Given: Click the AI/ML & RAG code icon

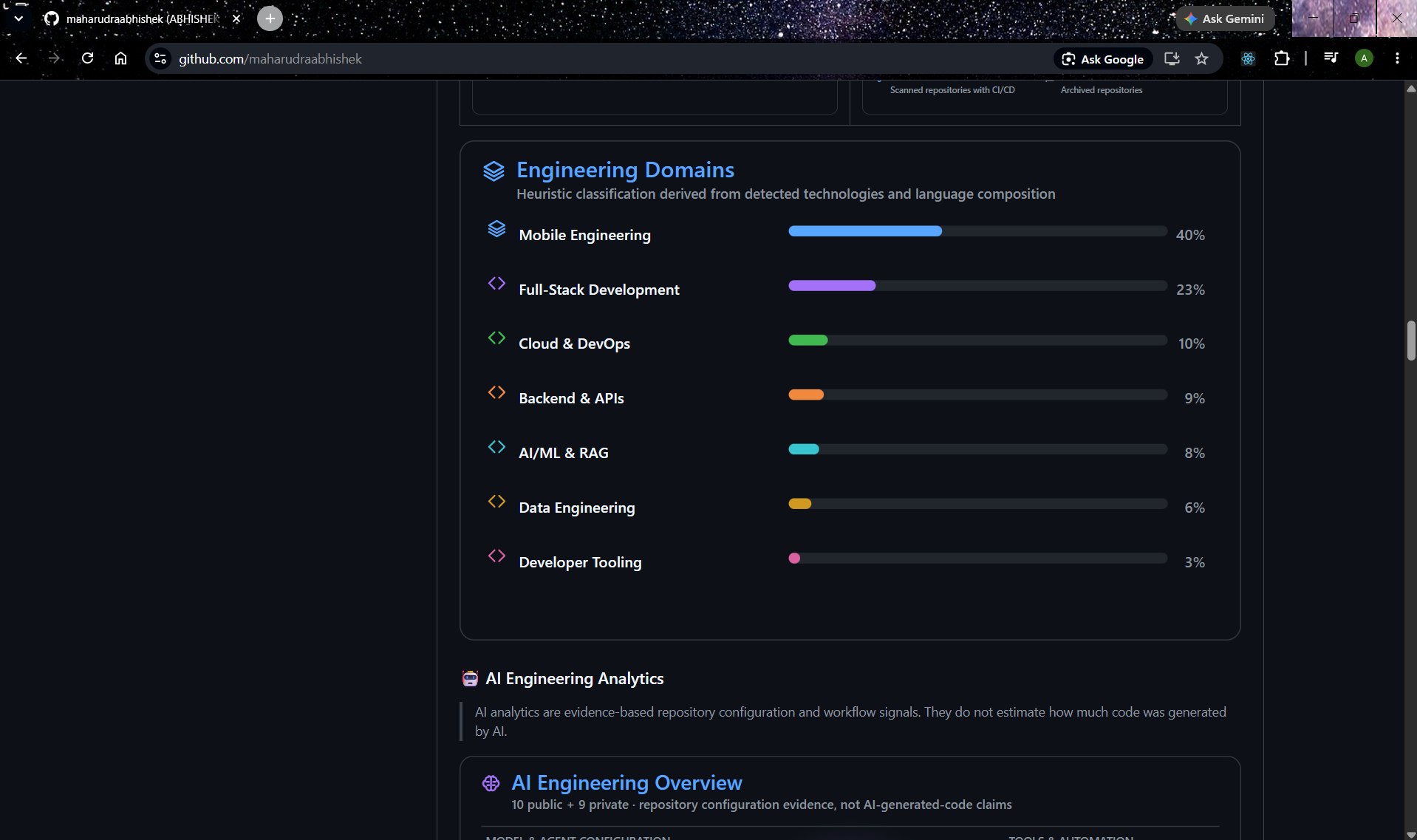Looking at the screenshot, I should pos(496,447).
